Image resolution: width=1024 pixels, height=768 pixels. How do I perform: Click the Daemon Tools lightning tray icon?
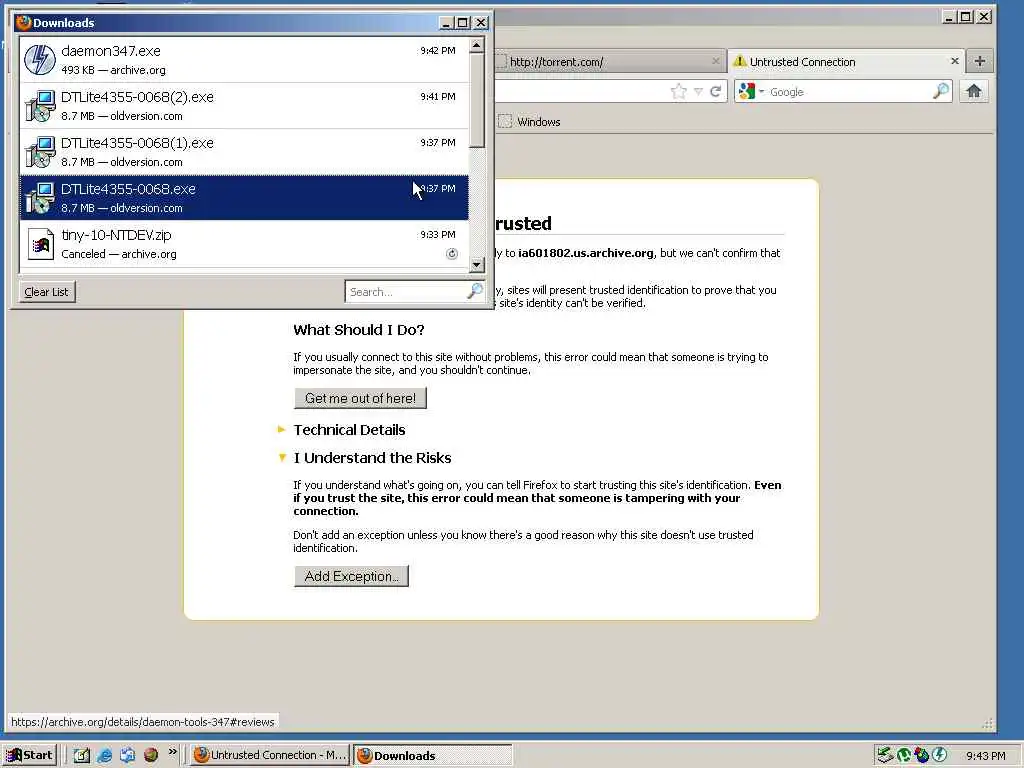(x=940, y=755)
